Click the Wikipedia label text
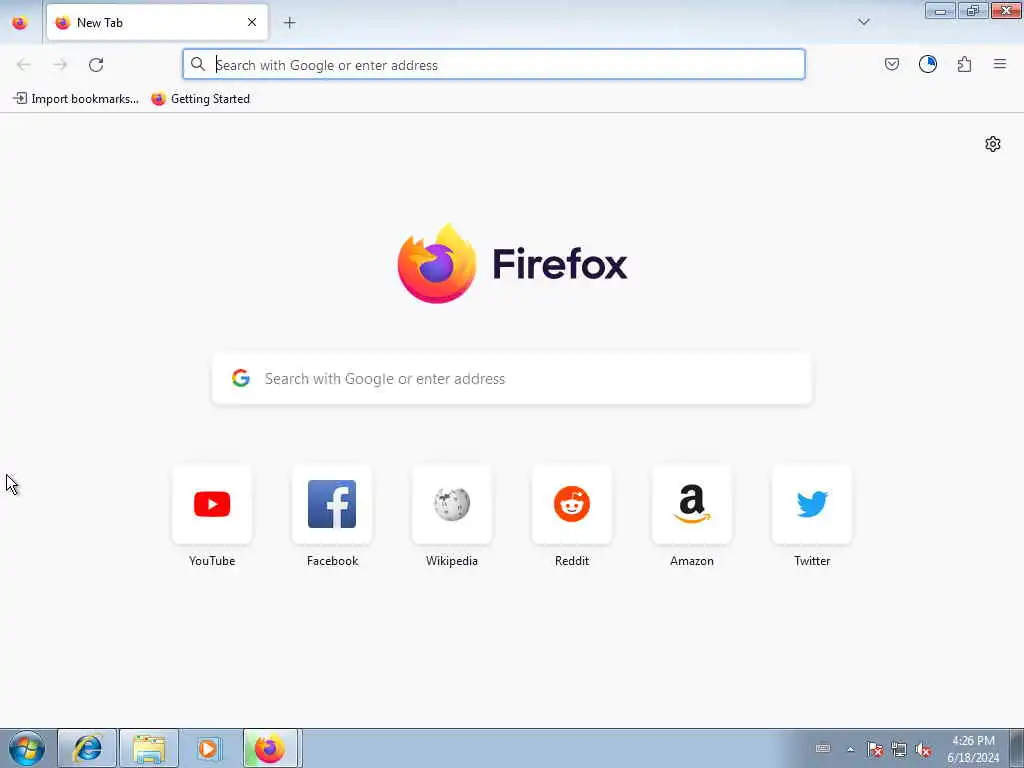 pos(452,561)
